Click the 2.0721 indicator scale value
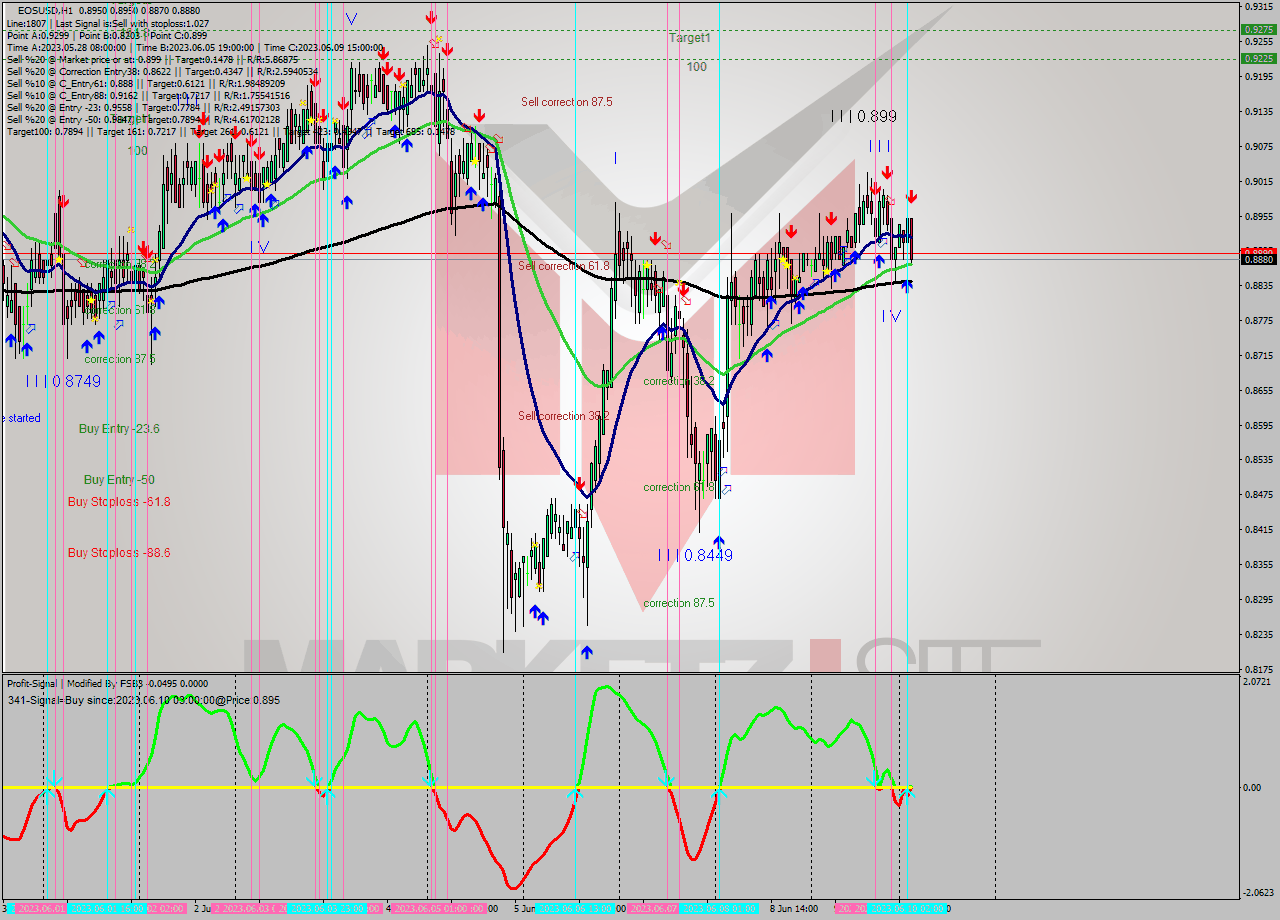 point(1258,682)
